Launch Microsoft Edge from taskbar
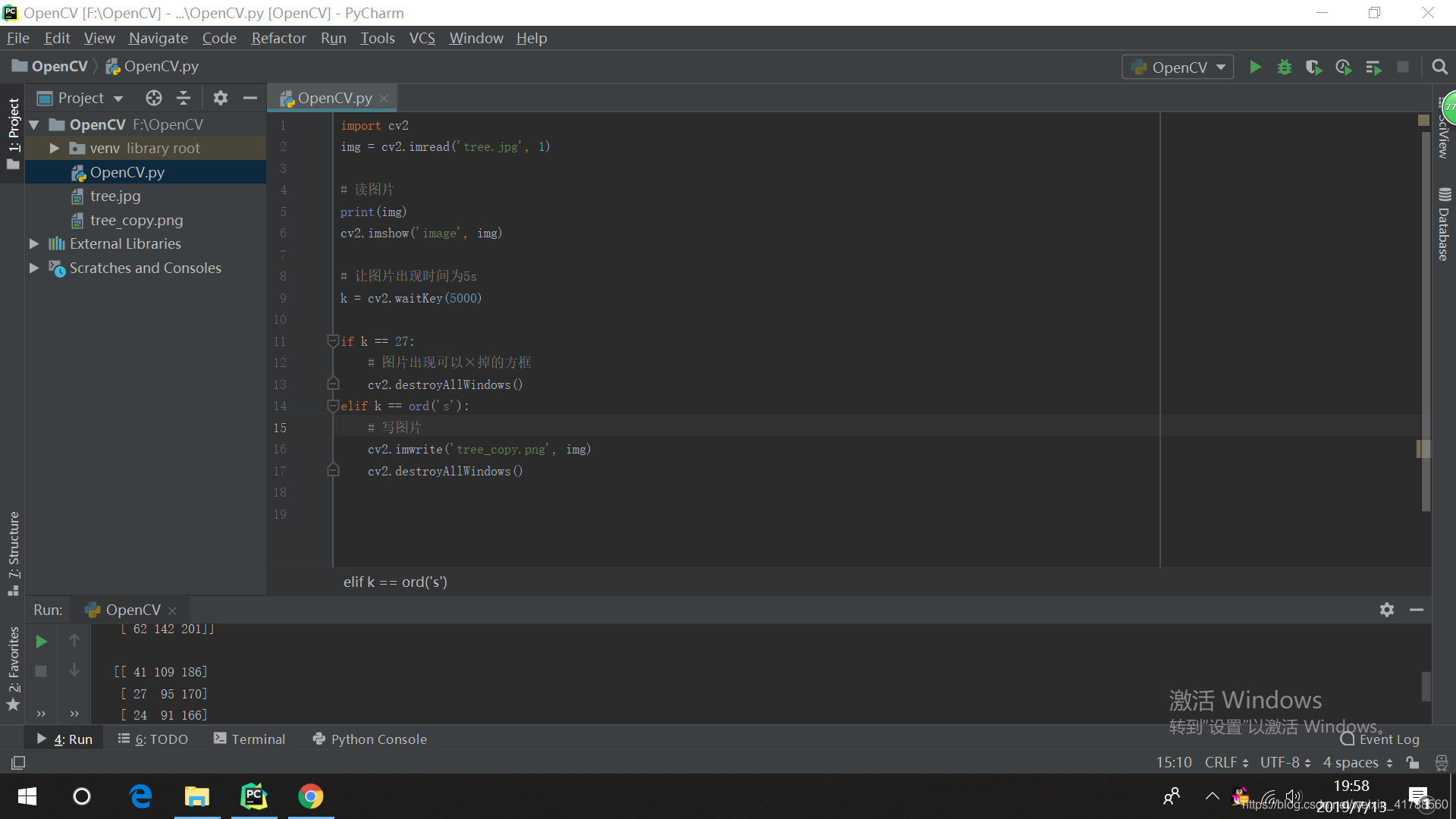 (141, 796)
